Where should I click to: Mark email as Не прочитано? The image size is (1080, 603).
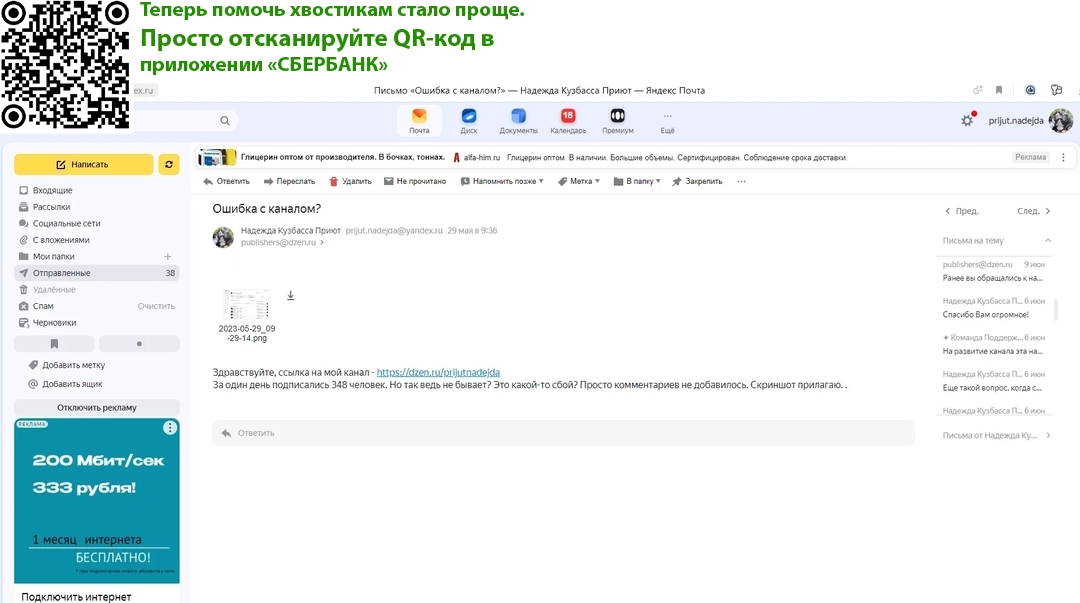coord(415,181)
